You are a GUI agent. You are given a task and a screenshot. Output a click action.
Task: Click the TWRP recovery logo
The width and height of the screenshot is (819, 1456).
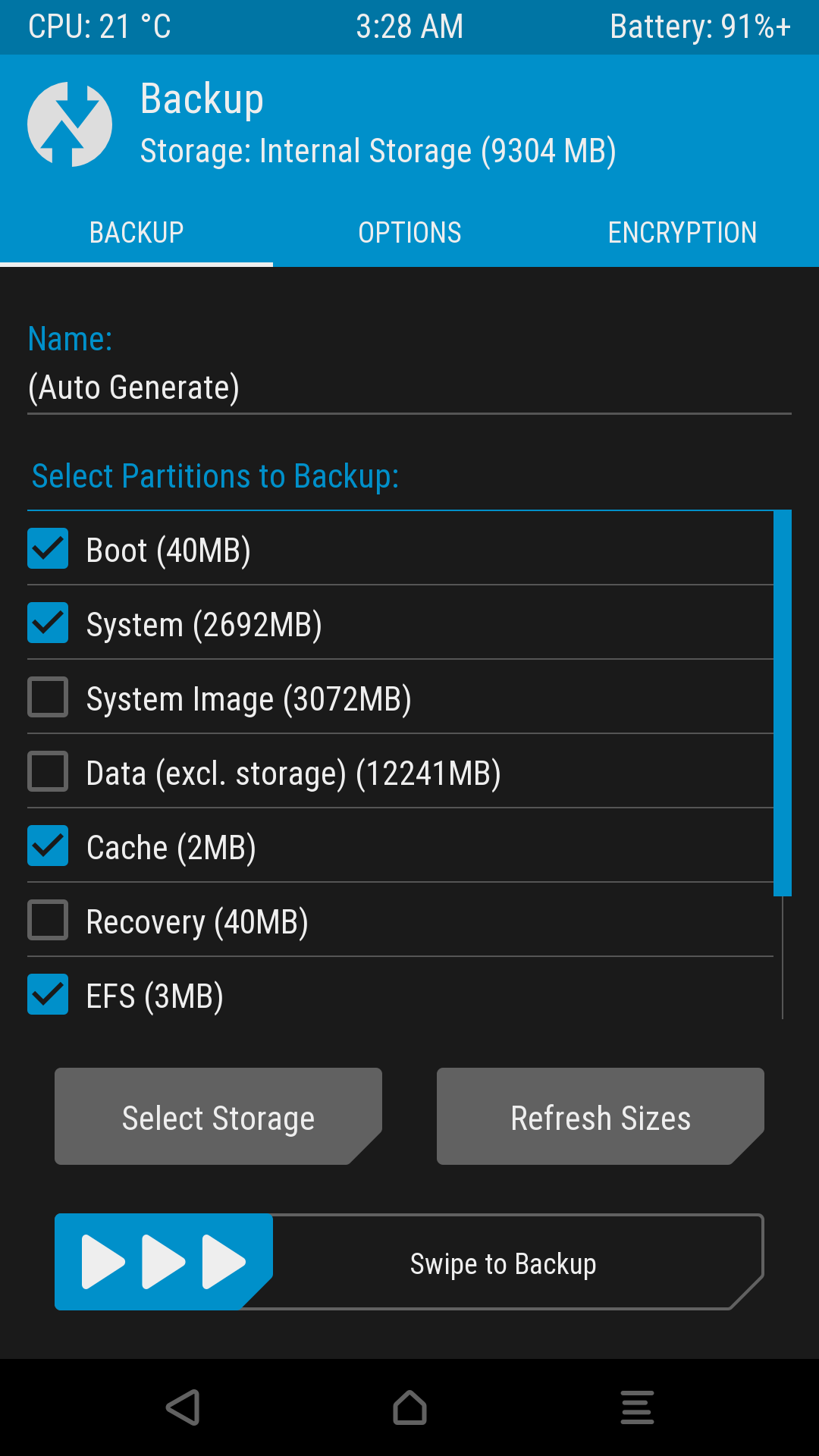pyautogui.click(x=68, y=122)
